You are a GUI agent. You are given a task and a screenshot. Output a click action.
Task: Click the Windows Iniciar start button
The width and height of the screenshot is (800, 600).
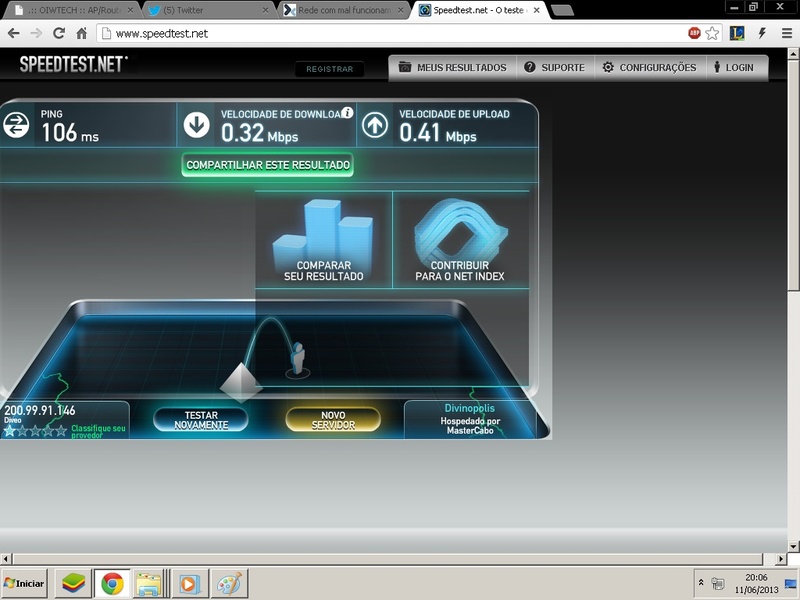[x=24, y=583]
